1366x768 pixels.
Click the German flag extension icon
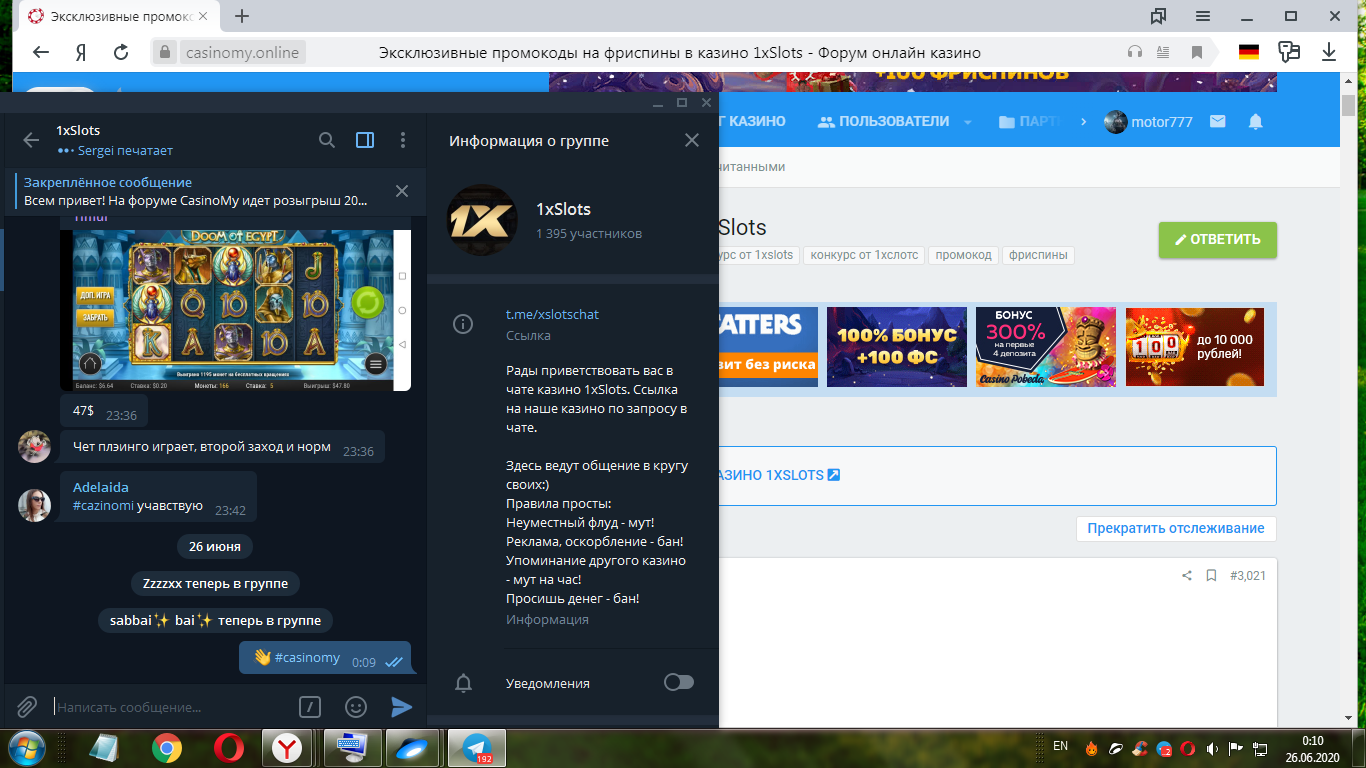click(1248, 52)
